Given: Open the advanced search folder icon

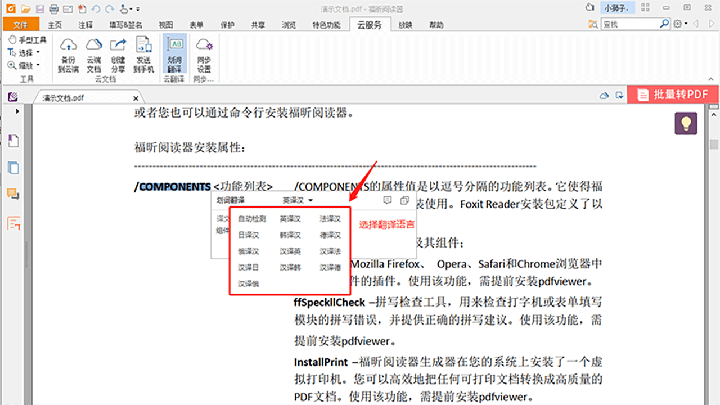Looking at the screenshot, I should (593, 24).
